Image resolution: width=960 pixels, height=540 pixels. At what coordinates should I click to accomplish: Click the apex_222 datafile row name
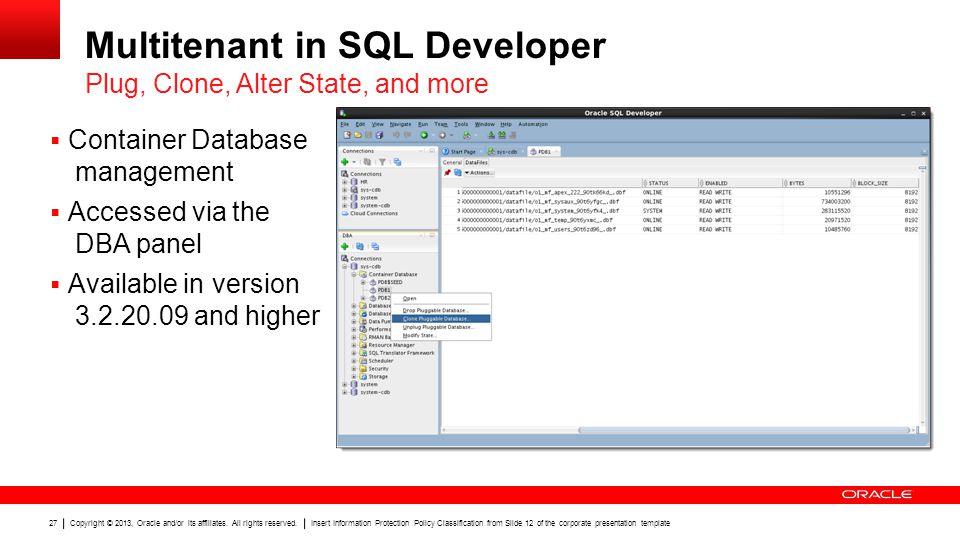pyautogui.click(x=543, y=192)
